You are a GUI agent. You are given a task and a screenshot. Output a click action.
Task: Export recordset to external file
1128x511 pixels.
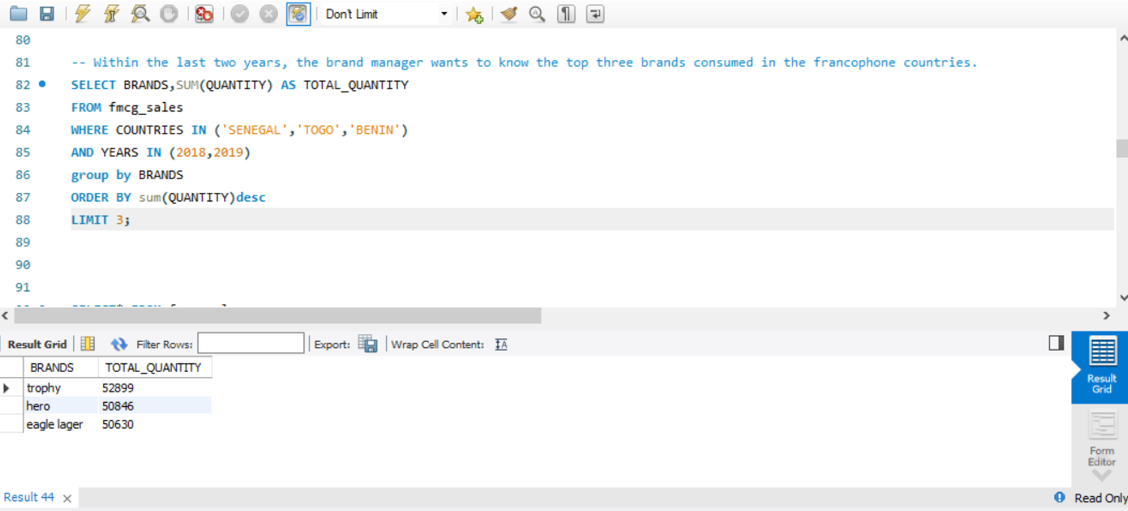pyautogui.click(x=368, y=344)
